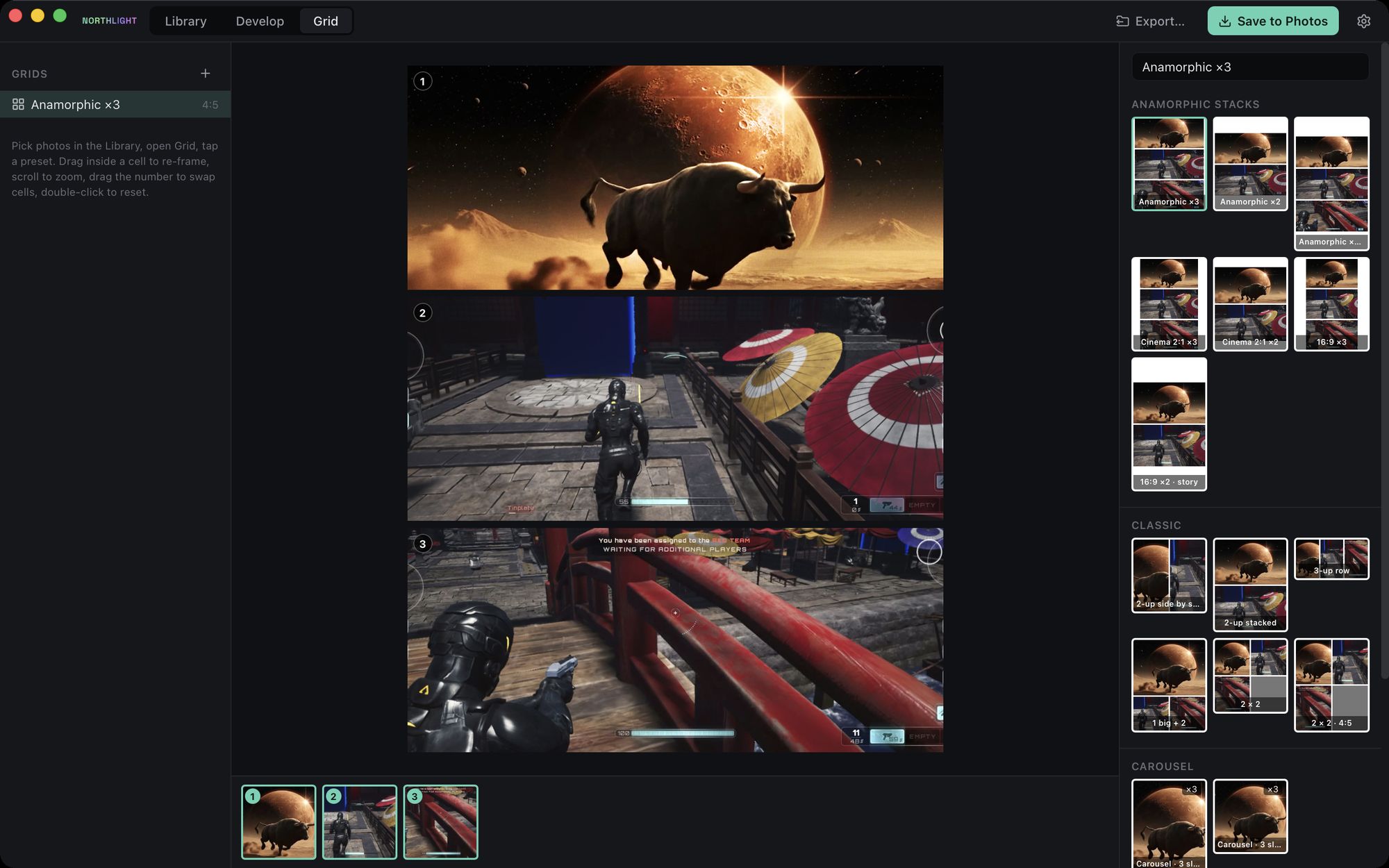Choose the Cinema 2:1 ×3 preset
This screenshot has width=1389, height=868.
(x=1169, y=304)
